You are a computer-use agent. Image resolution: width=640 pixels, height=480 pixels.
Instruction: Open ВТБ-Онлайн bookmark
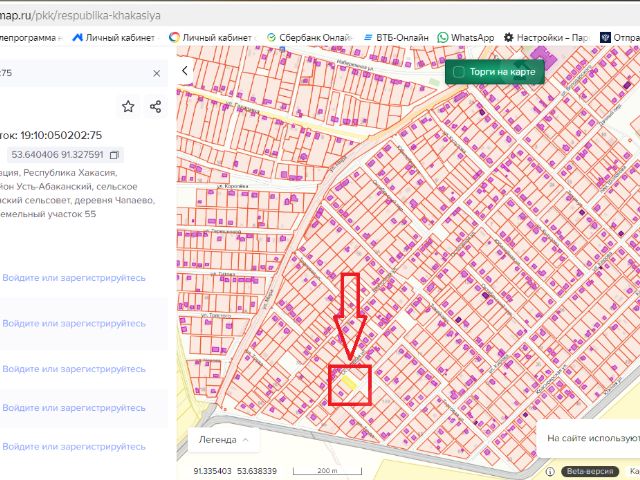(396, 38)
